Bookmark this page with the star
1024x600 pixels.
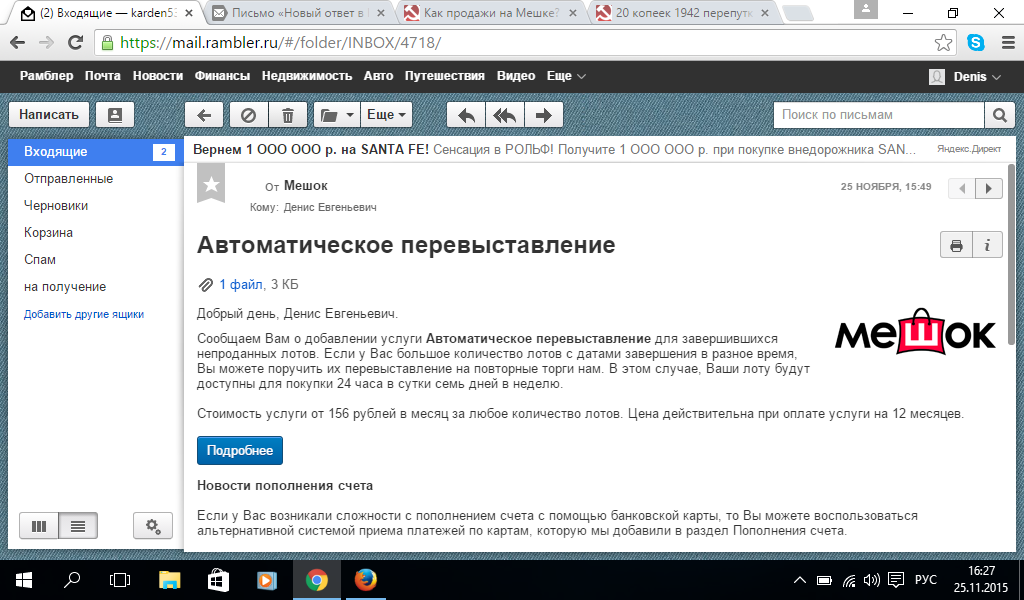tap(943, 43)
